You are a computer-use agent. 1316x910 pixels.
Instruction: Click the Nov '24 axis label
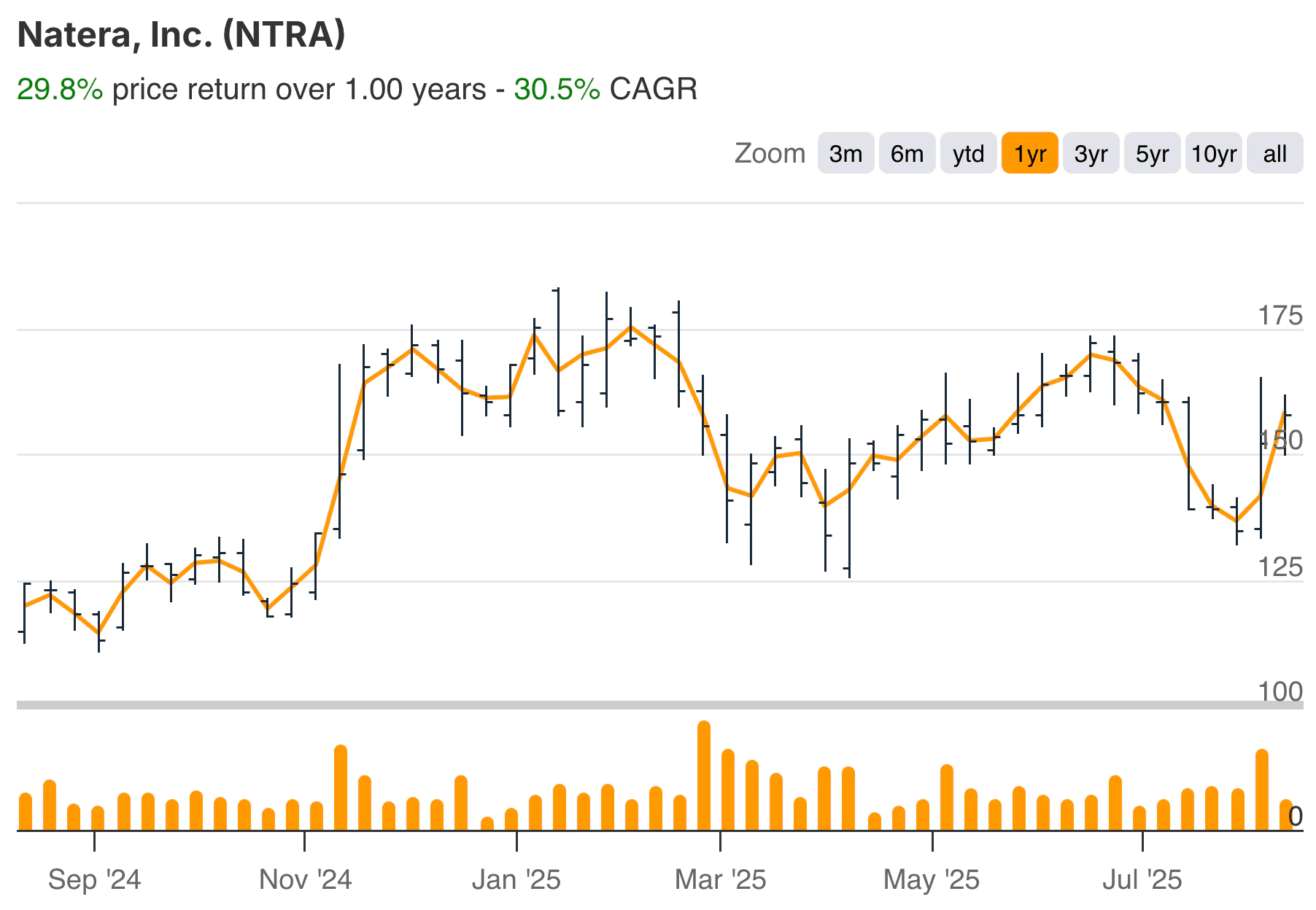[305, 879]
